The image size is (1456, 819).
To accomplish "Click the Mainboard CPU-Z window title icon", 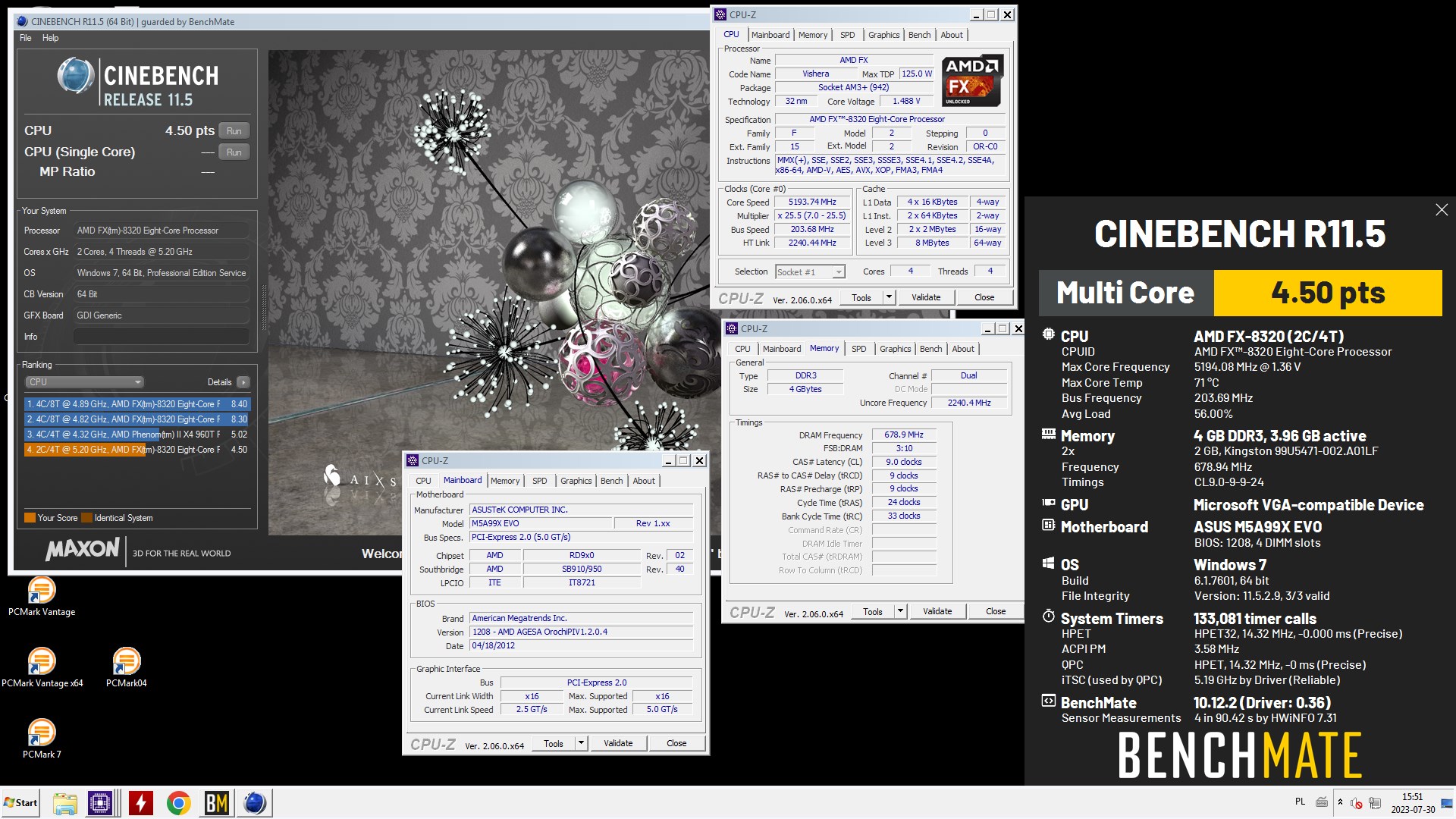I will pyautogui.click(x=413, y=460).
